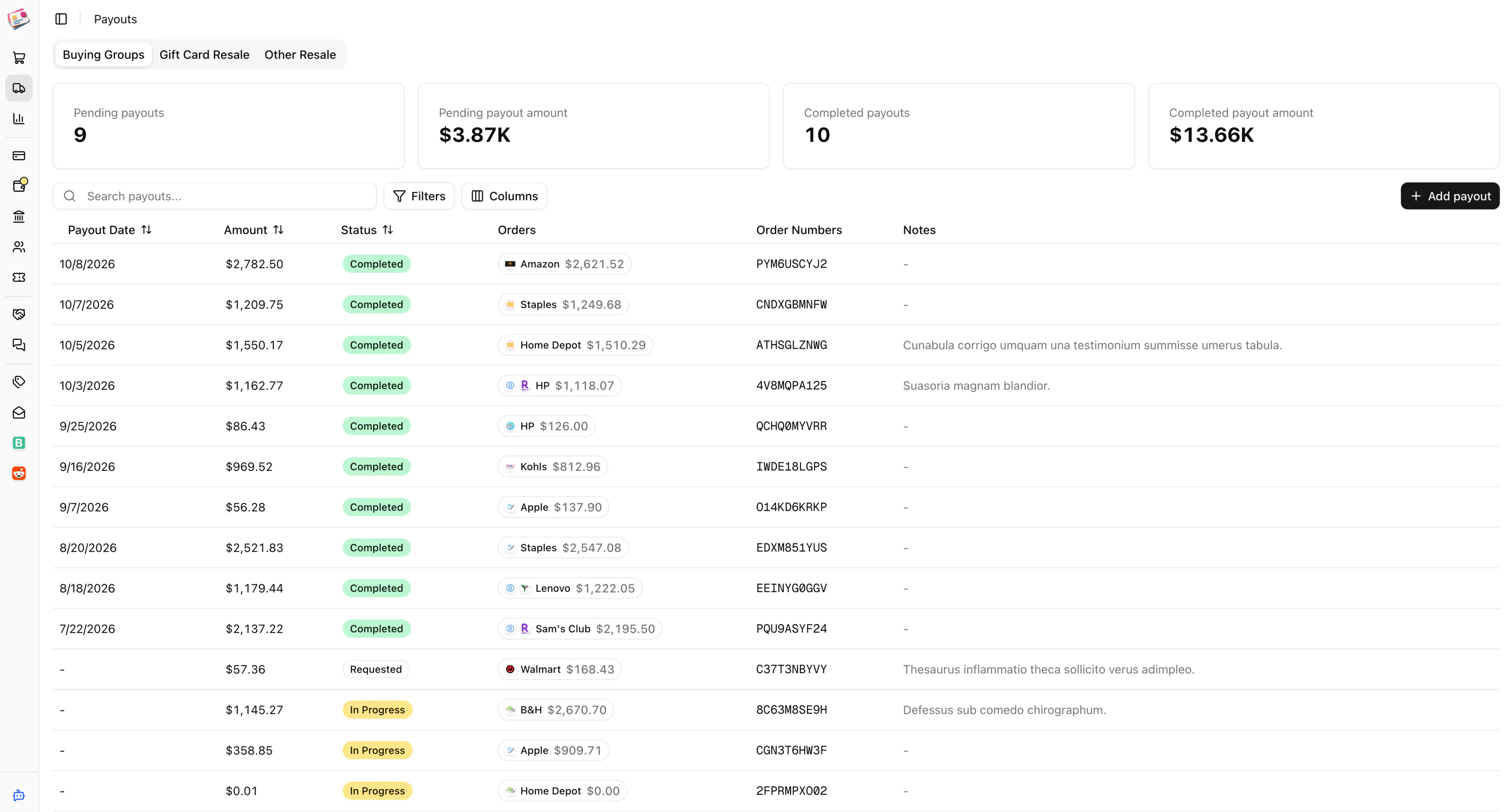Select order number 4V8MQPA125
Screen dimensions: 1512x812
(x=791, y=386)
